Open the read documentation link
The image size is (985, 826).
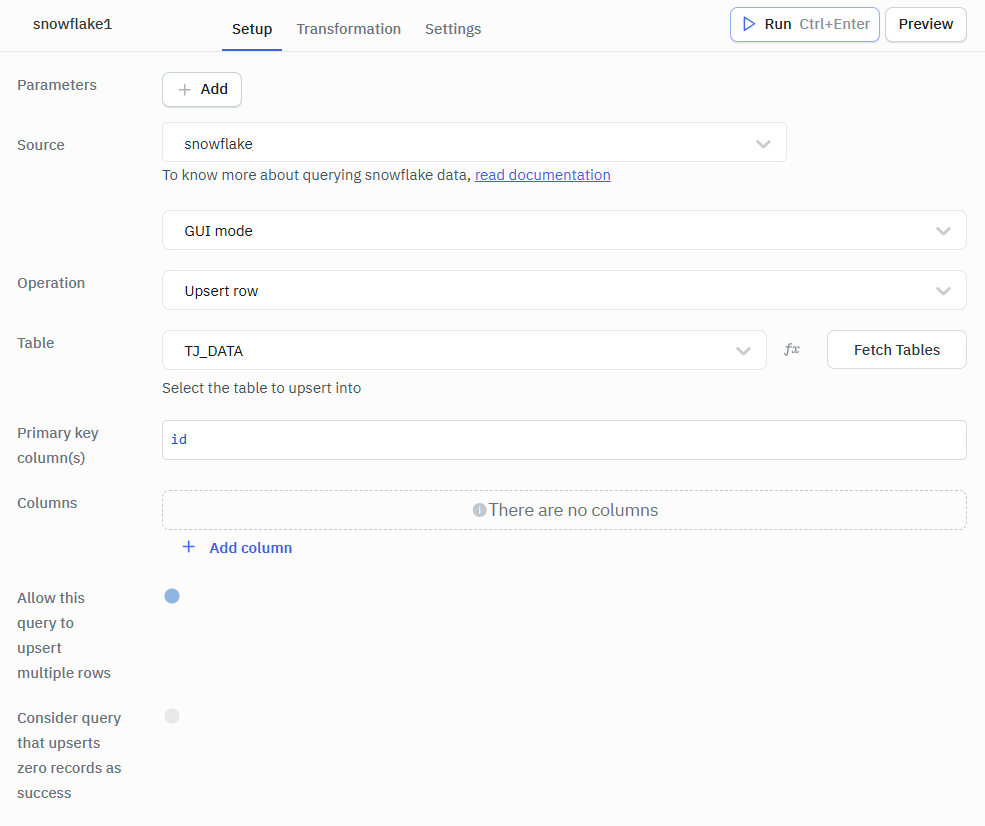[543, 175]
